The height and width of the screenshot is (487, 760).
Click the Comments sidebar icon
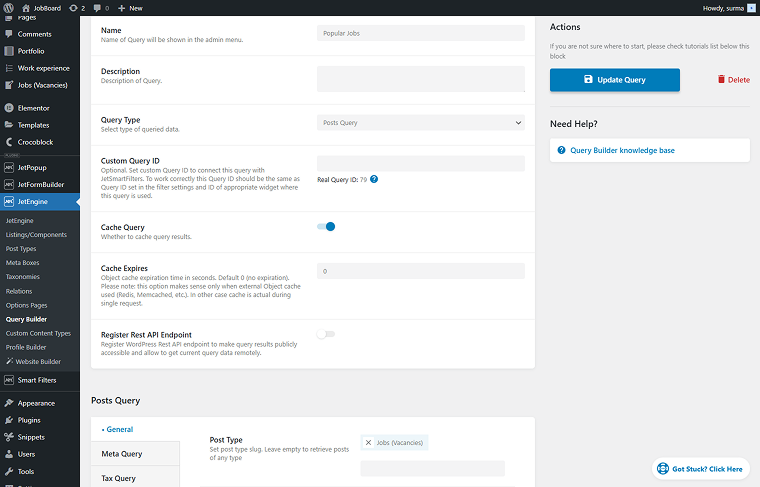[9, 34]
